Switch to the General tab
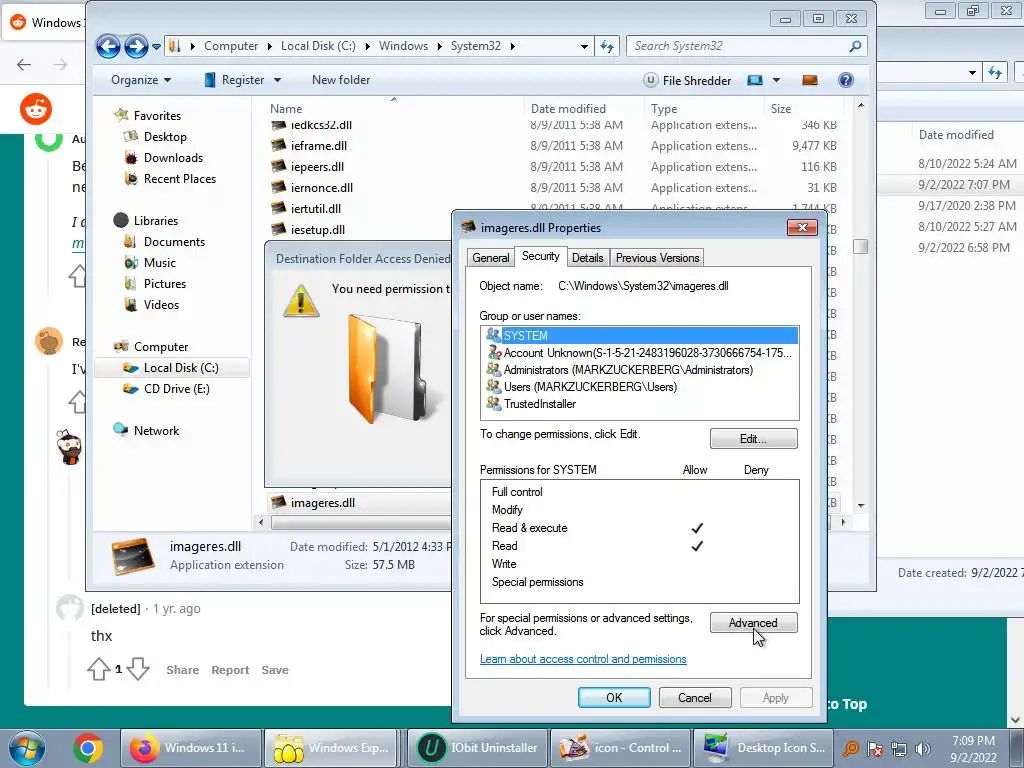The image size is (1024, 768). 490,258
